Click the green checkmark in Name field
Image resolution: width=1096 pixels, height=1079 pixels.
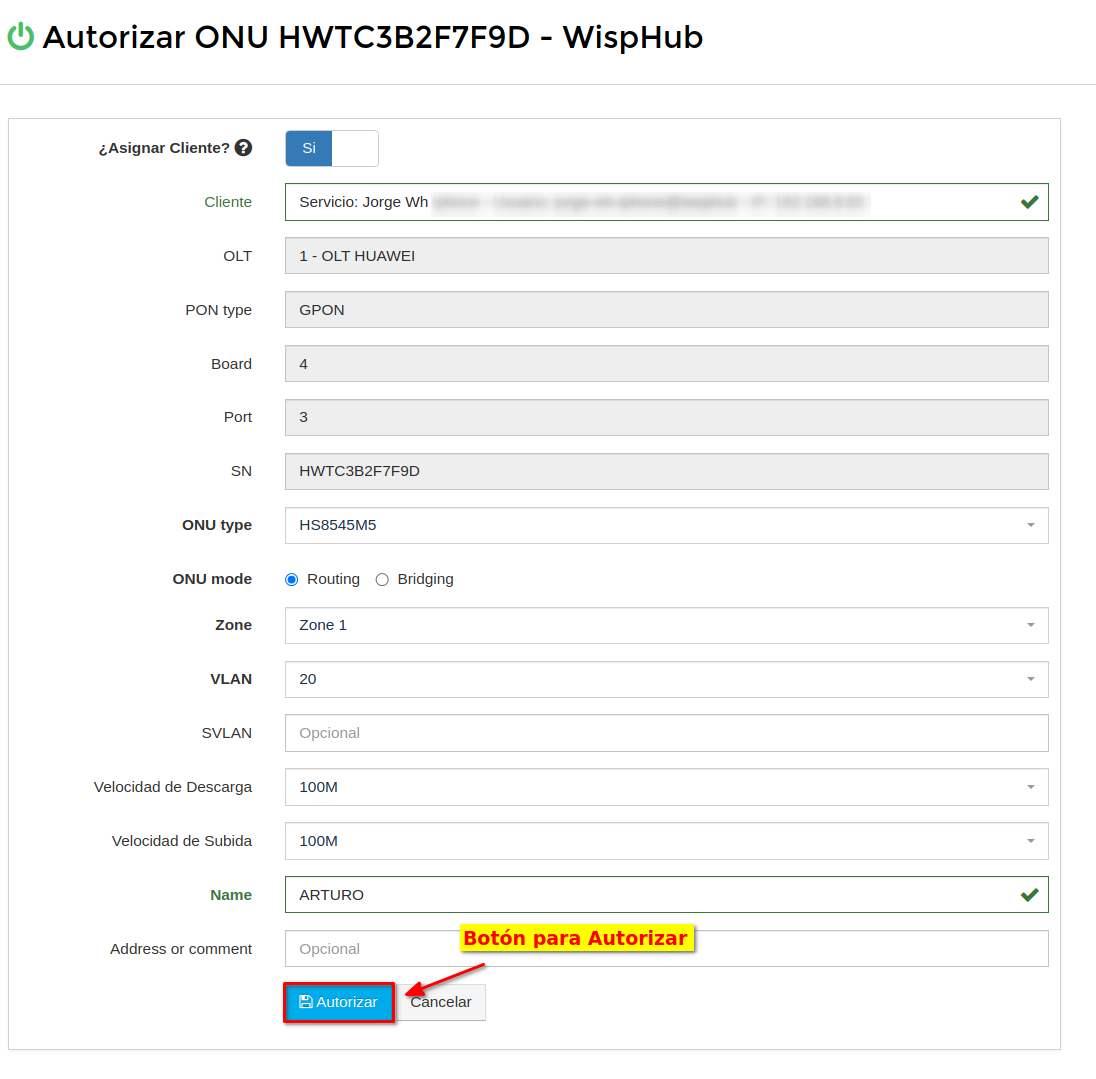(1029, 895)
